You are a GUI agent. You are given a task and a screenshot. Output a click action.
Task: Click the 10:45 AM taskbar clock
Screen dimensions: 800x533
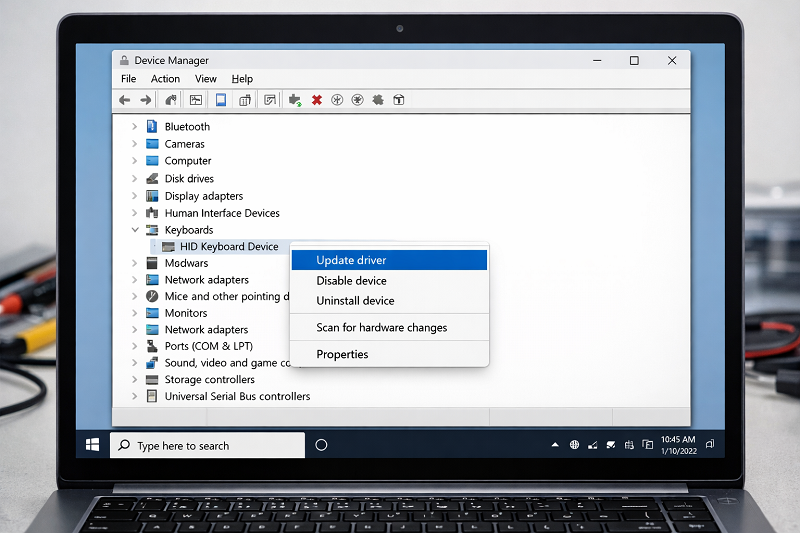coord(678,445)
